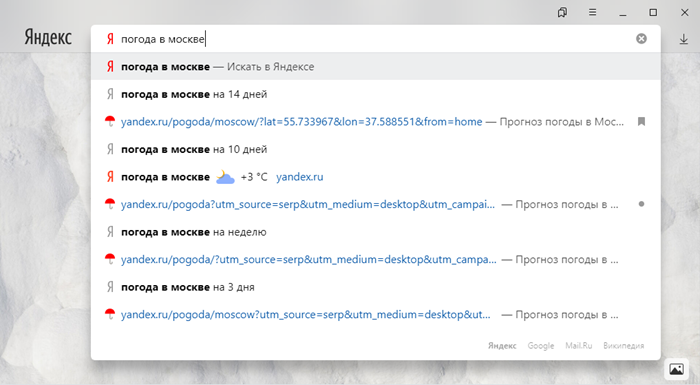Choose 'погода в москве — Искать в Яндексе'

375,67
